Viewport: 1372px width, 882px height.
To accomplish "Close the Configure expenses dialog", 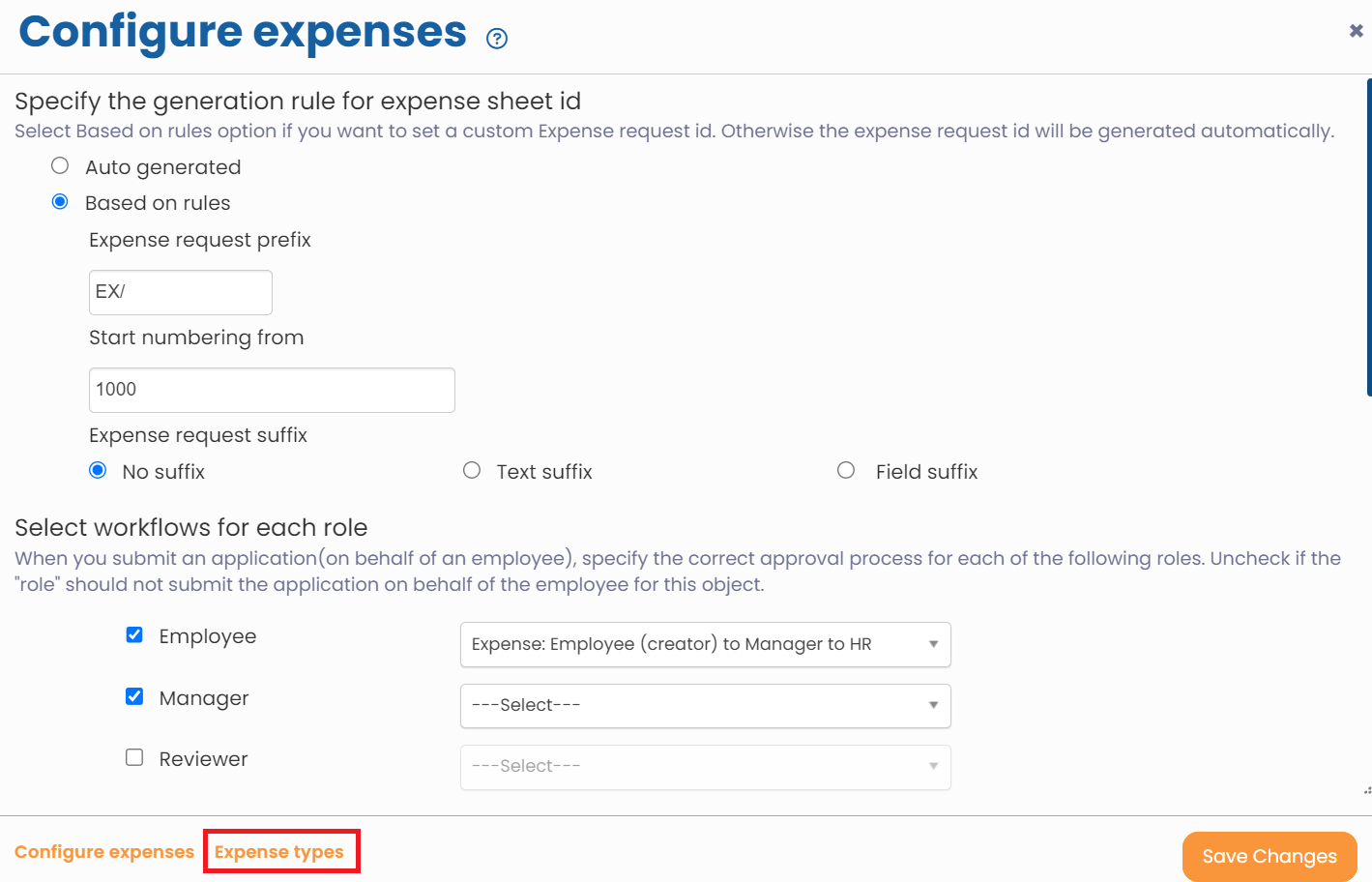I will tap(1356, 30).
